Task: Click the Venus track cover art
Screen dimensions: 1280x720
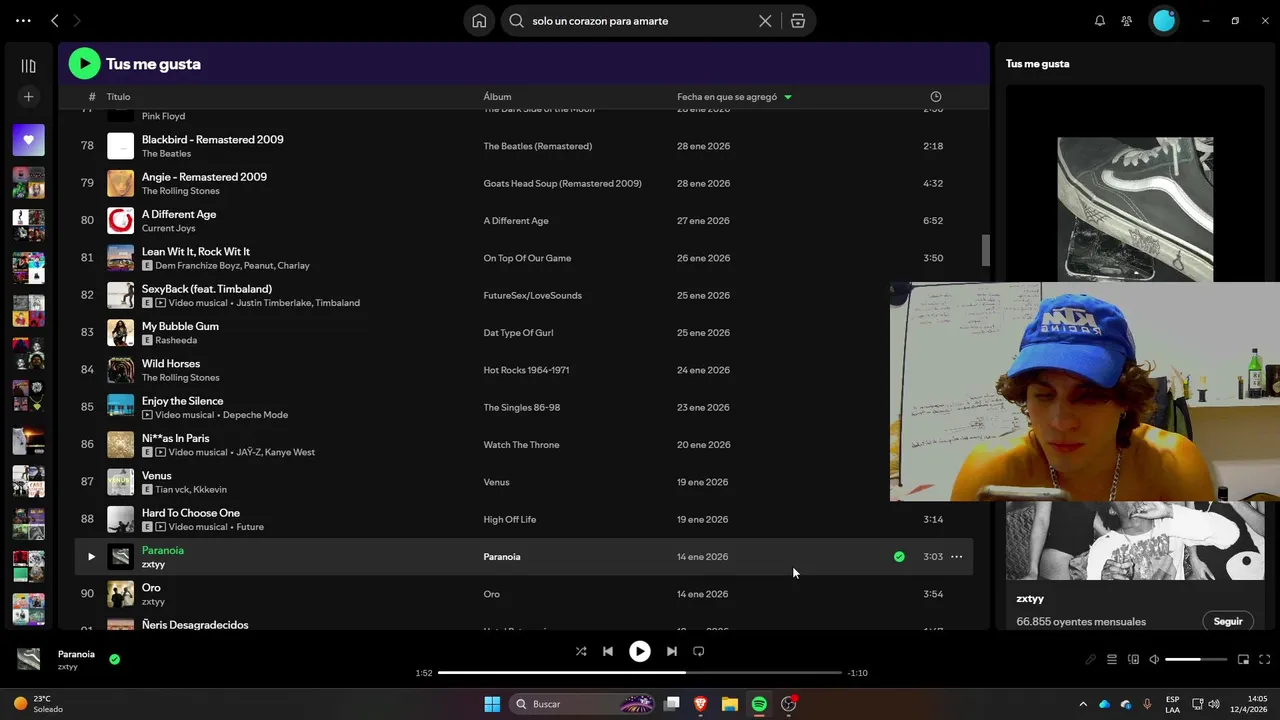Action: click(121, 482)
